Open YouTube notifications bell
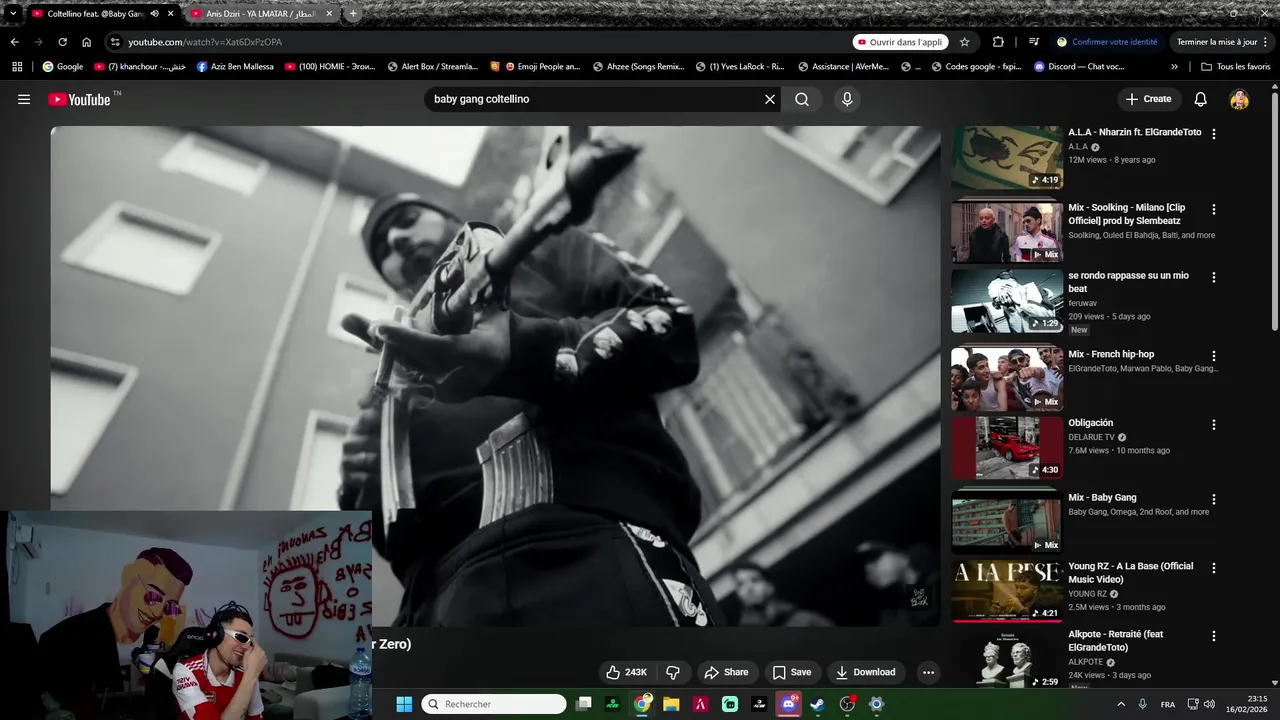The image size is (1280, 720). 1201,99
